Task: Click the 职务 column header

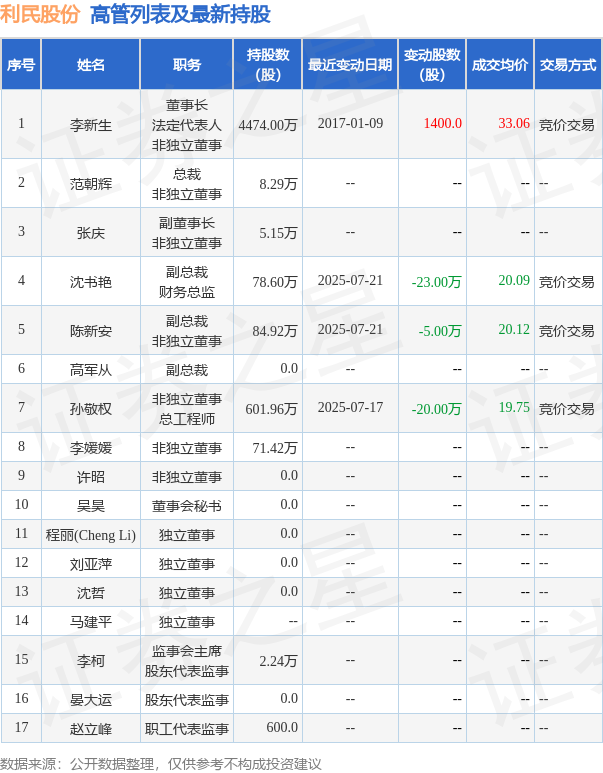Action: tap(187, 65)
